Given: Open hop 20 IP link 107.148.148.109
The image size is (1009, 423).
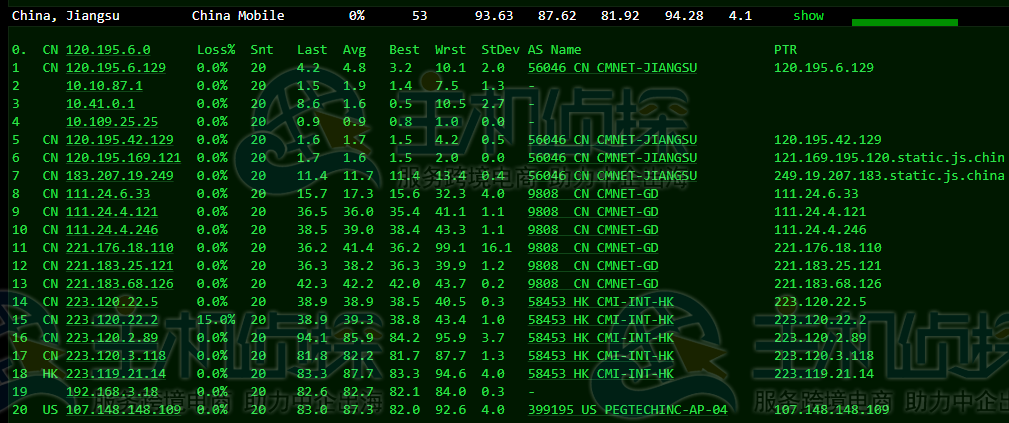Looking at the screenshot, I should coord(124,410).
